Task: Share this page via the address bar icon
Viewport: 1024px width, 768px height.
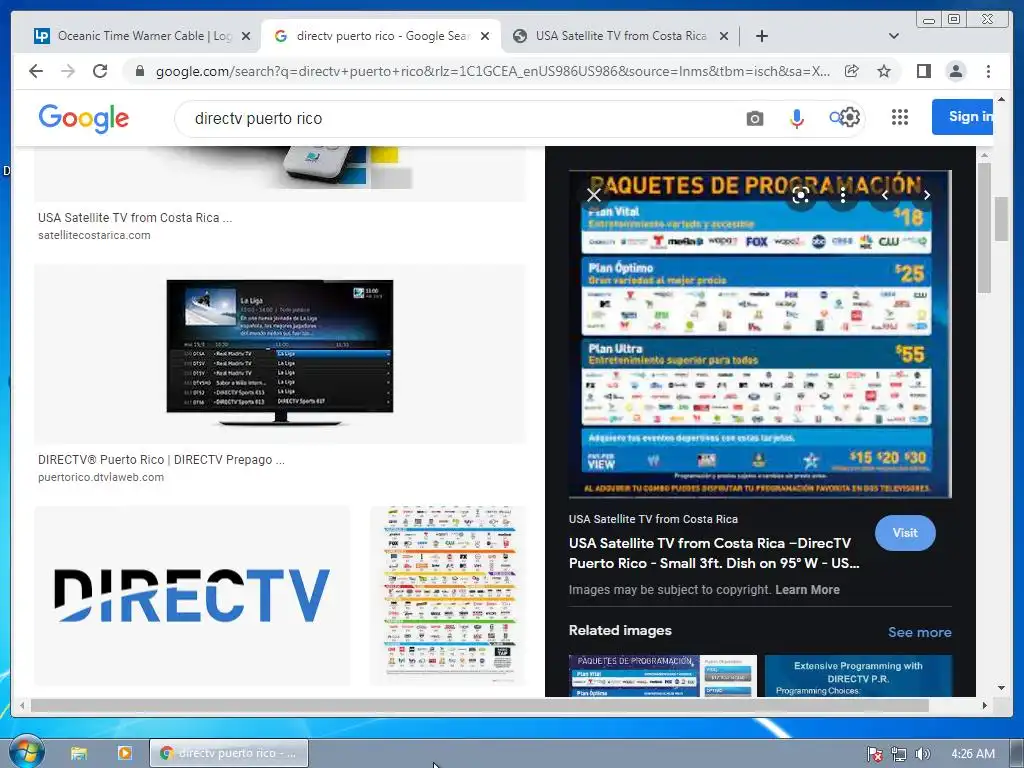Action: [852, 71]
